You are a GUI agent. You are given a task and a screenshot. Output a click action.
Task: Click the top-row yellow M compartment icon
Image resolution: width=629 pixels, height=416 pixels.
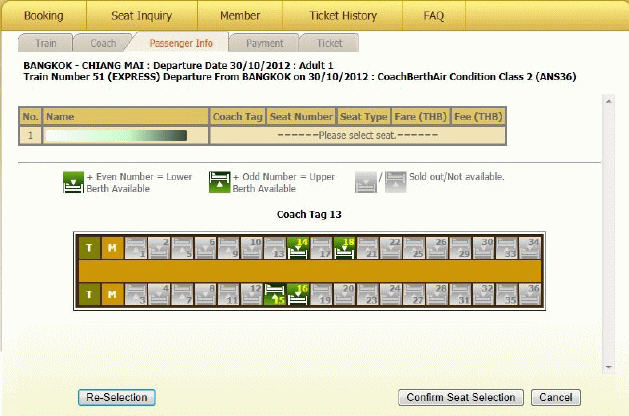point(110,247)
